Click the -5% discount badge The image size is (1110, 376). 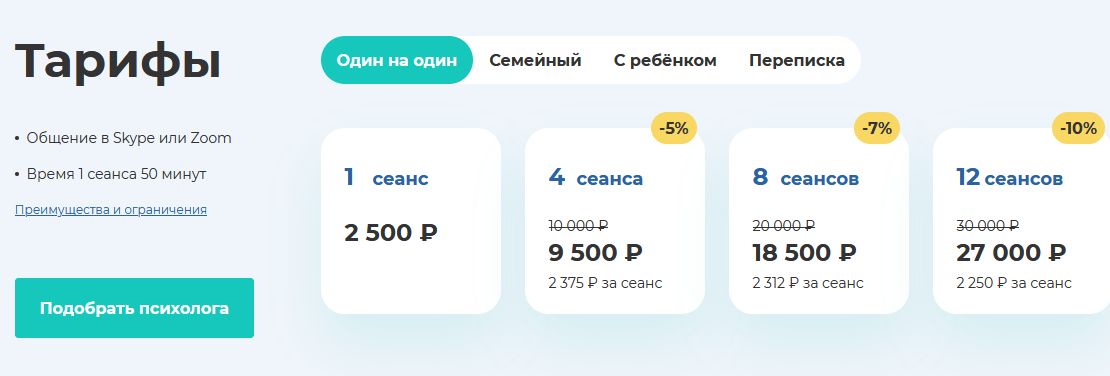pyautogui.click(x=674, y=128)
